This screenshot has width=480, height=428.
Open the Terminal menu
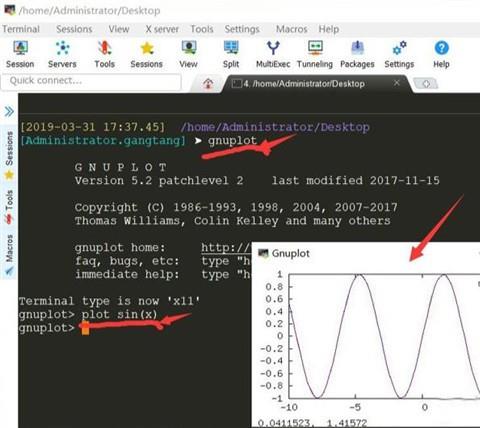point(21,29)
